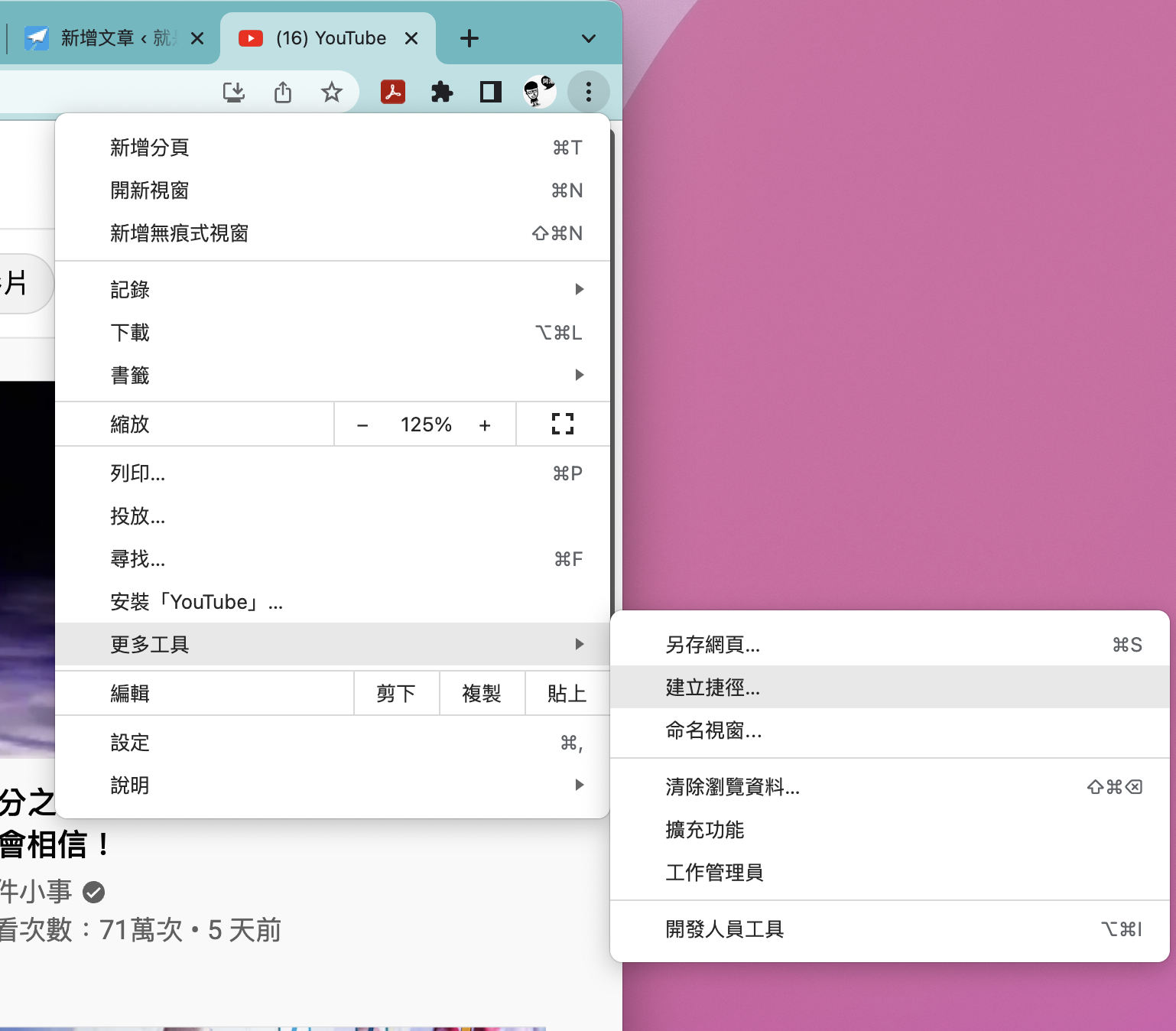
Task: Open 擴充功能 from submenu
Action: coord(890,830)
